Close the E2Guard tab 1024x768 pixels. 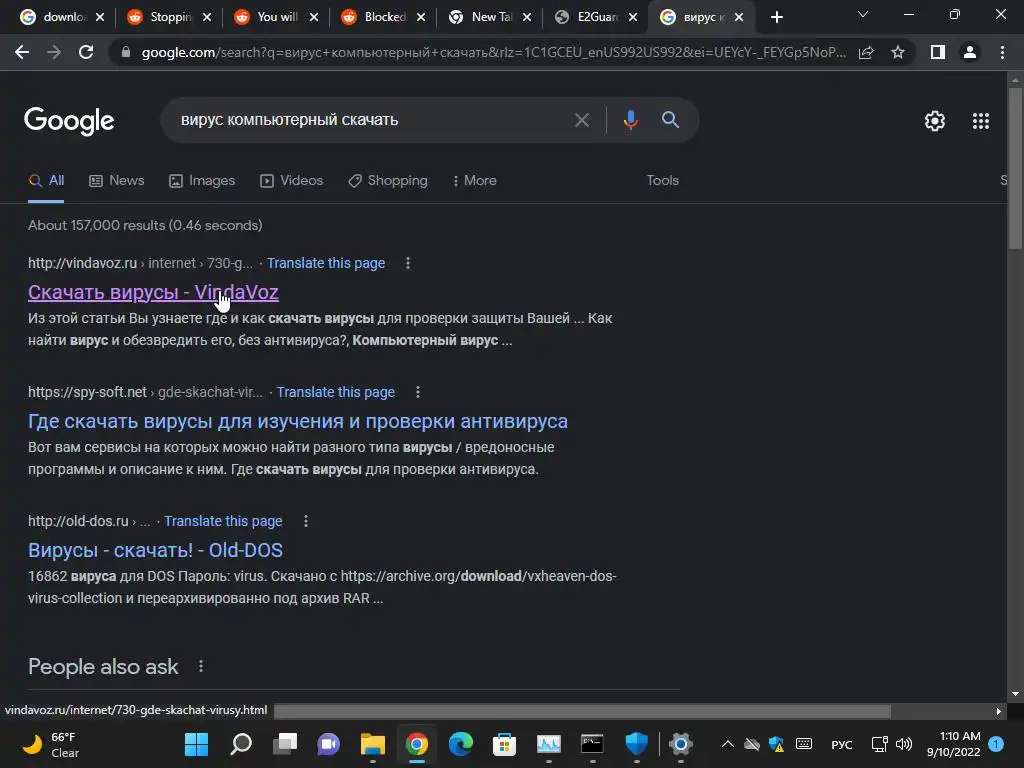click(x=633, y=17)
